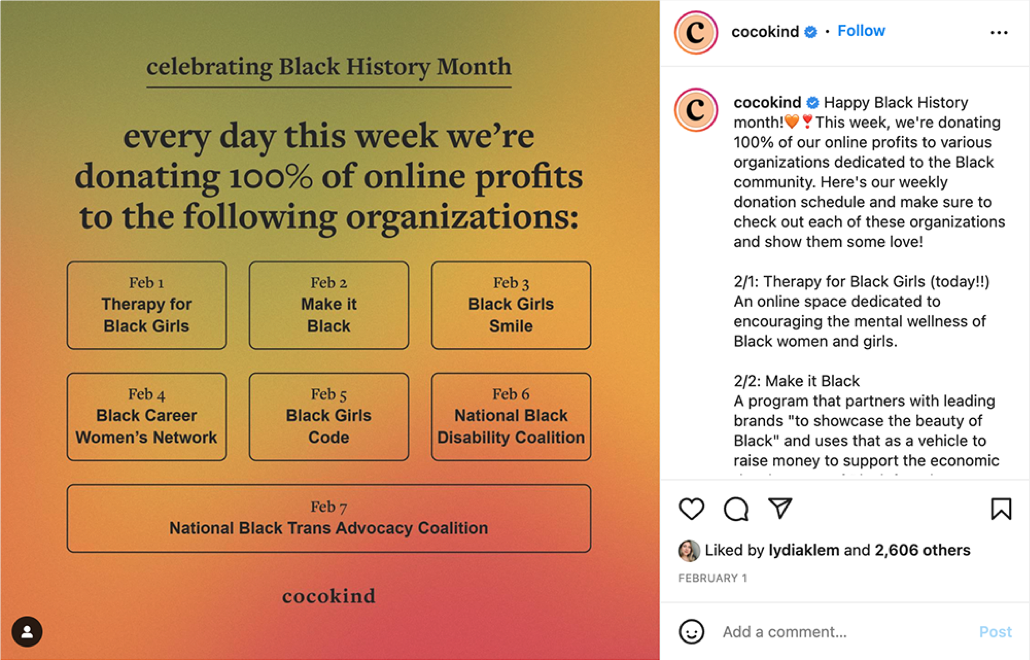Screen dimensions: 1030x660
Task: Open the three-dot more options menu
Action: tap(999, 32)
